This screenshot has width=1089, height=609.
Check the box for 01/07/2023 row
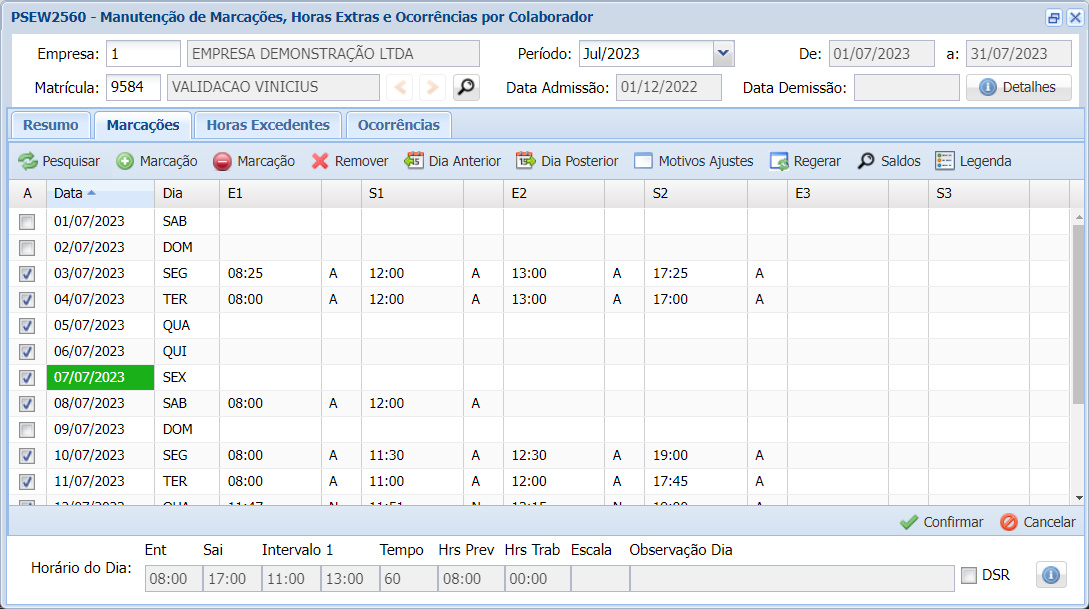[x=28, y=222]
